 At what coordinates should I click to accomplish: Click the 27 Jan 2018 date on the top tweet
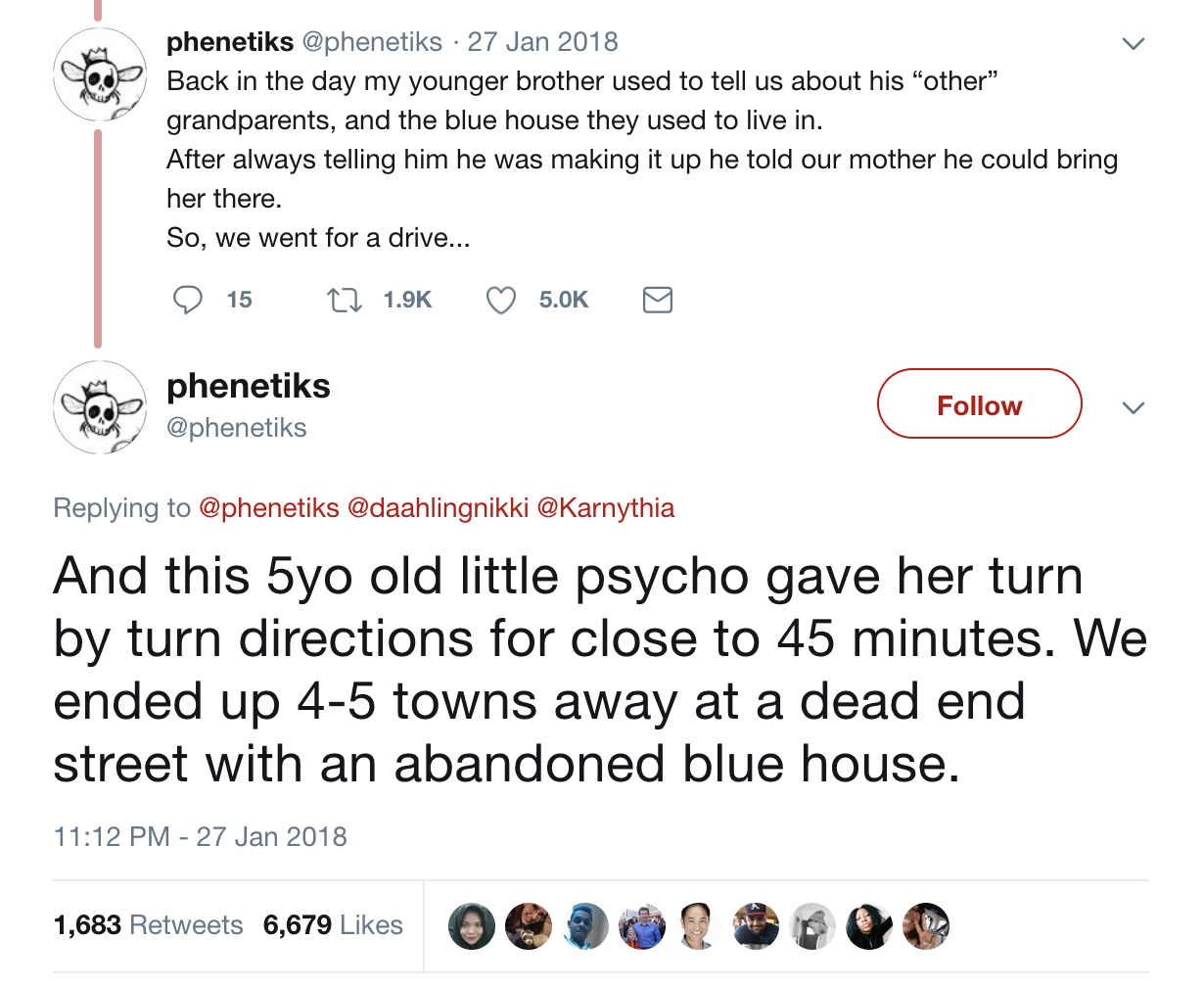coord(542,42)
